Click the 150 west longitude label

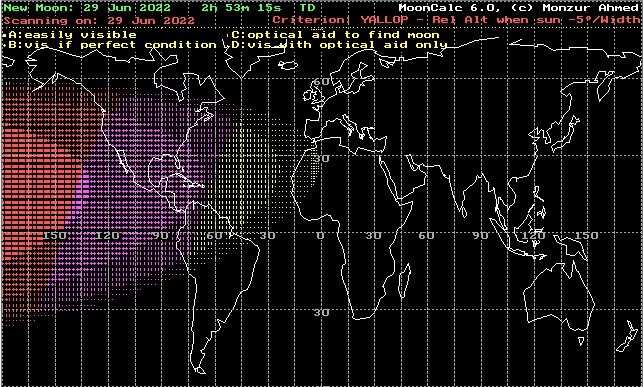[x=55, y=235]
